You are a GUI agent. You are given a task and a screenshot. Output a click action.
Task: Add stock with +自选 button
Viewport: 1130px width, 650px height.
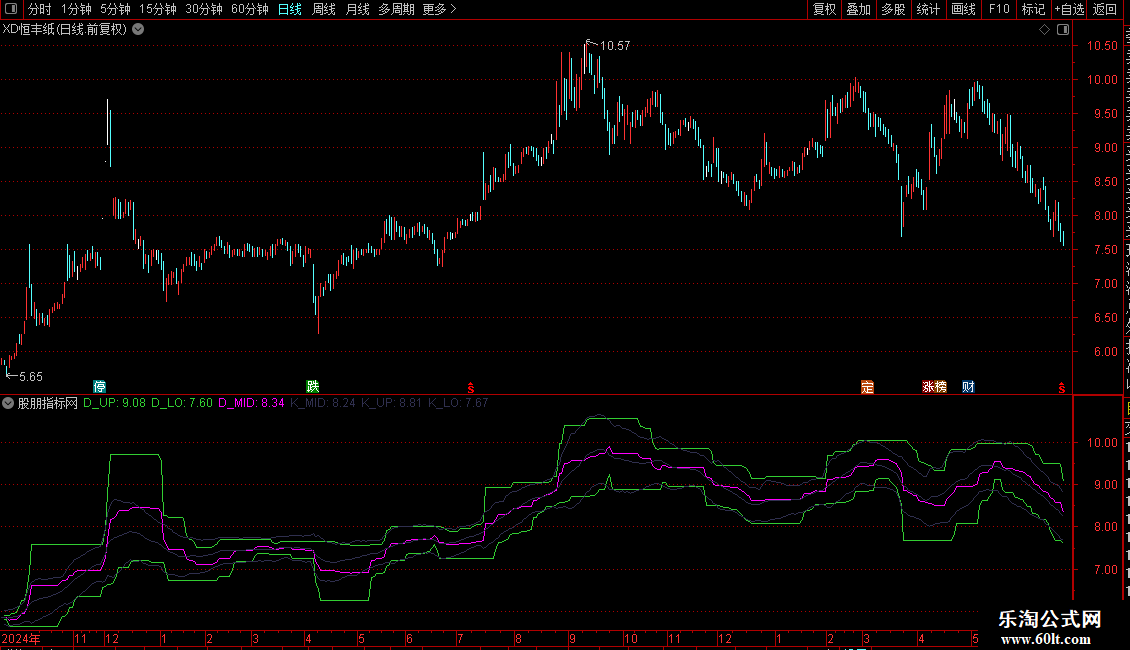pyautogui.click(x=1069, y=9)
